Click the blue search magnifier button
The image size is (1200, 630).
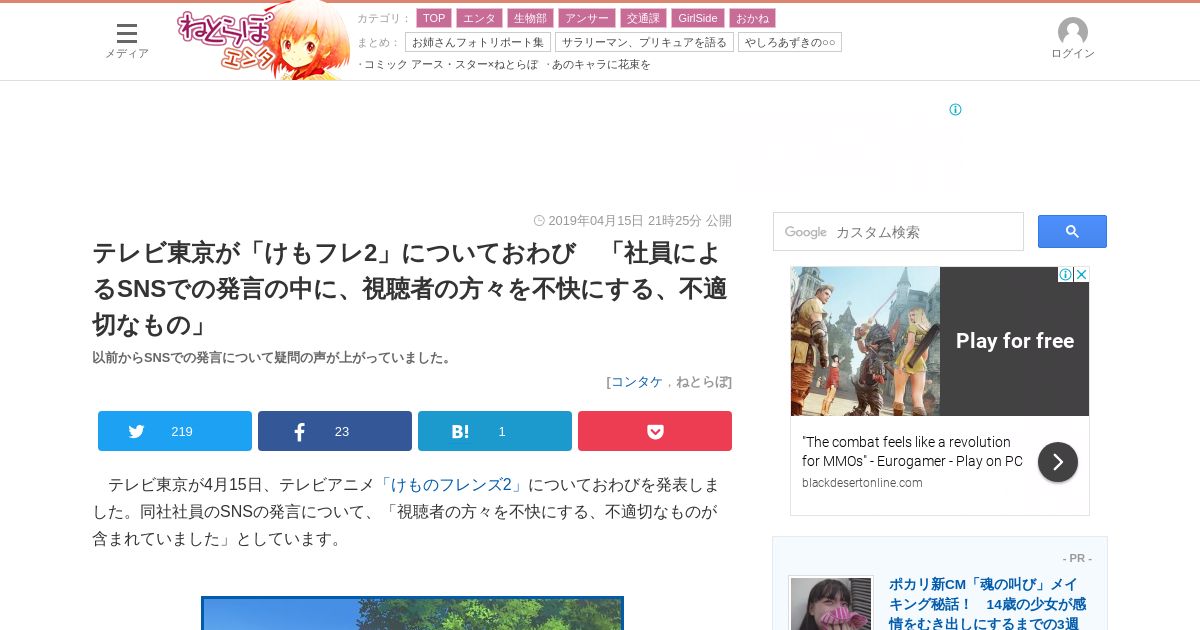pyautogui.click(x=1072, y=231)
